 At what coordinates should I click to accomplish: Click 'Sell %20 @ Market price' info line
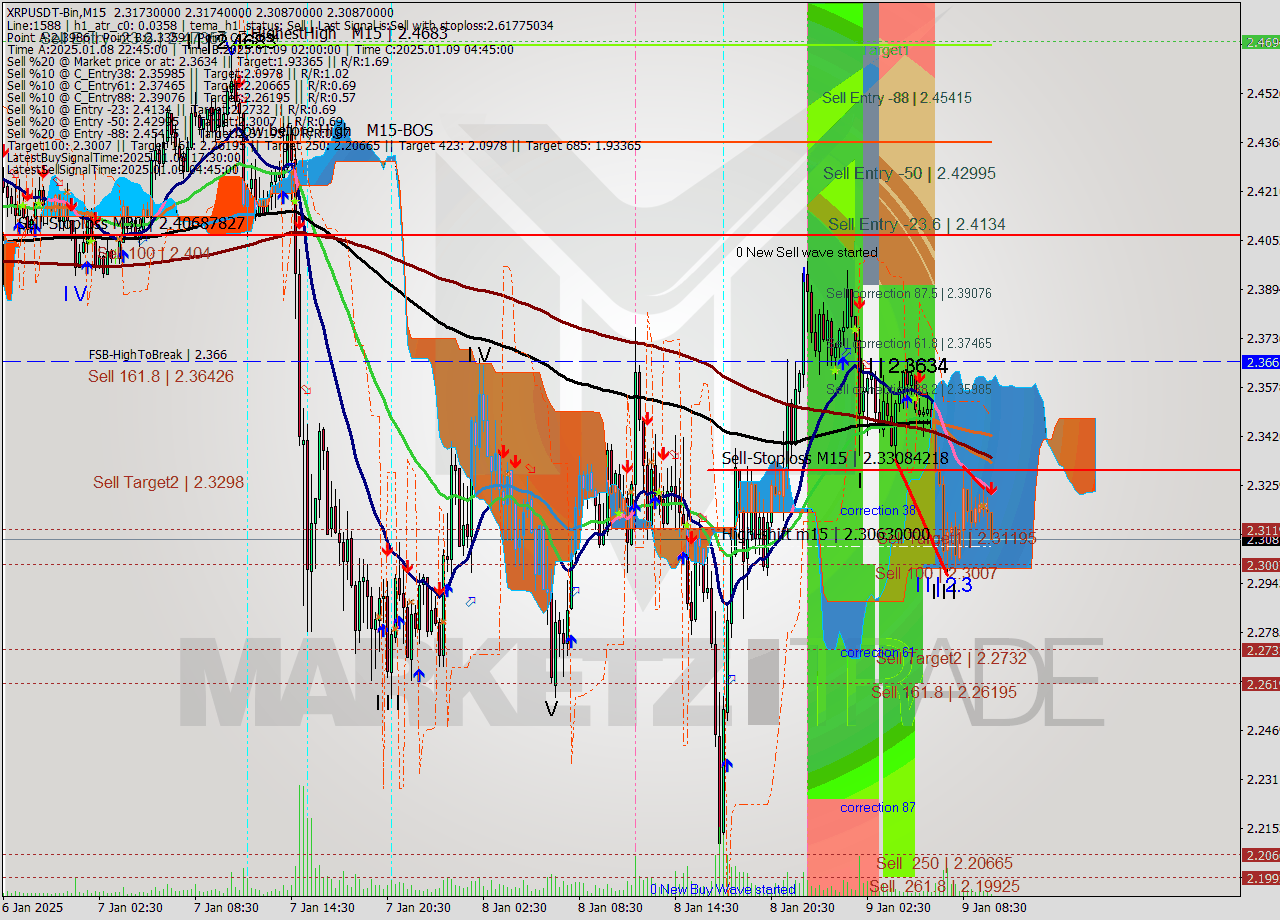pyautogui.click(x=198, y=61)
